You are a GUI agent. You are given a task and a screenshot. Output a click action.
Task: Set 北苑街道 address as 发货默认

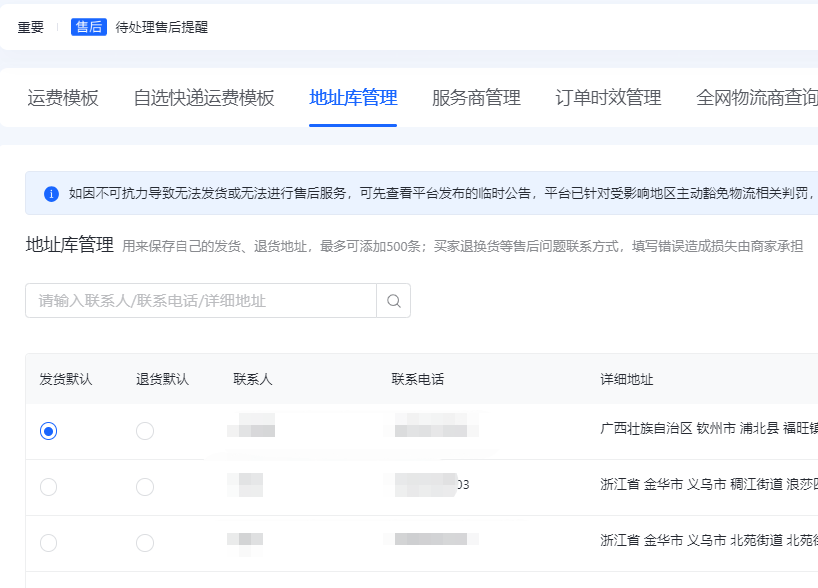(x=48, y=542)
